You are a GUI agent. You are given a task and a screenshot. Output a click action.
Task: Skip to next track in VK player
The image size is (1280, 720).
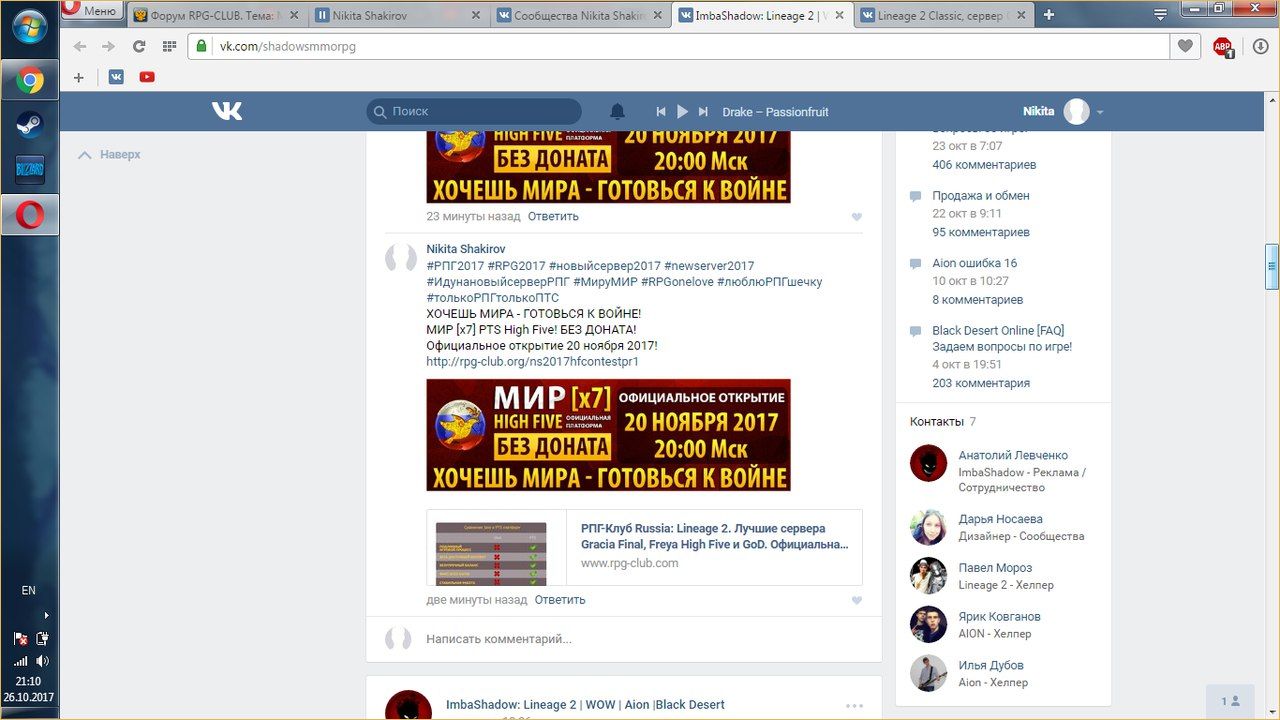tap(703, 112)
